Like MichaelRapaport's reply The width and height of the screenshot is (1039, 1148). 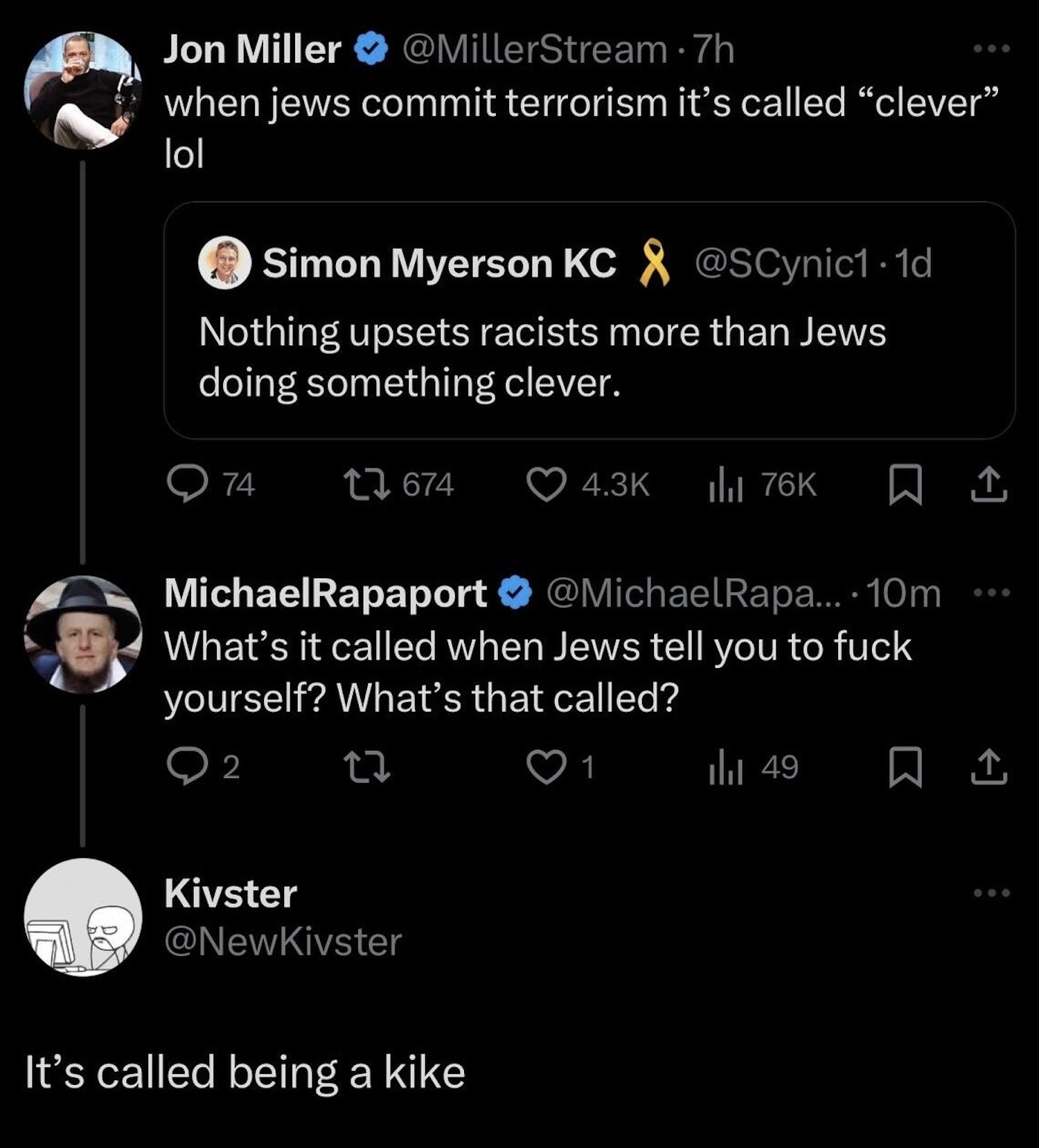(546, 767)
